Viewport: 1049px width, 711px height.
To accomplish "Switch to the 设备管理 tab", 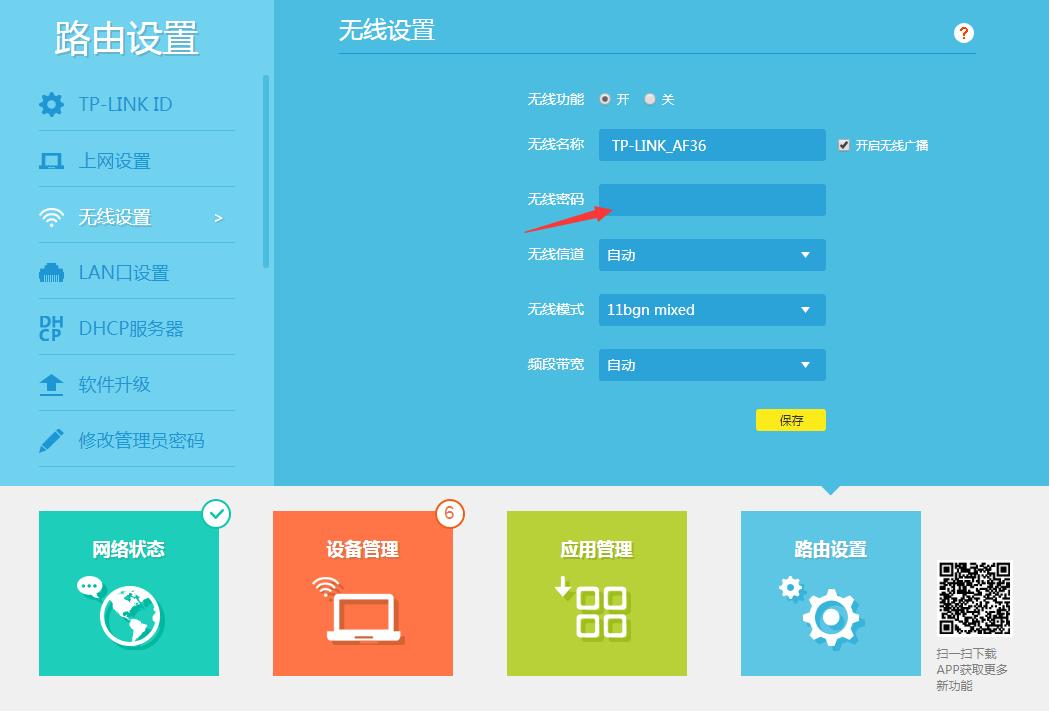I will point(362,593).
